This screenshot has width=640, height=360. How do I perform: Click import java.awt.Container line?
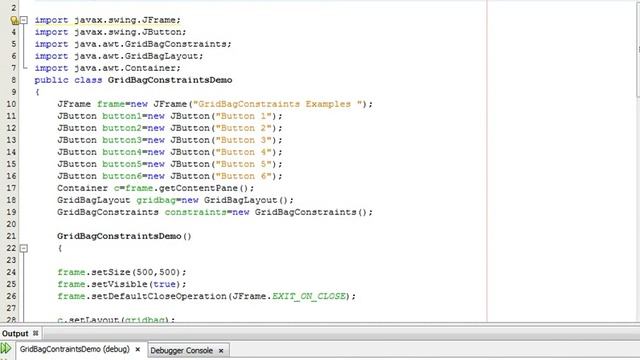point(107,68)
